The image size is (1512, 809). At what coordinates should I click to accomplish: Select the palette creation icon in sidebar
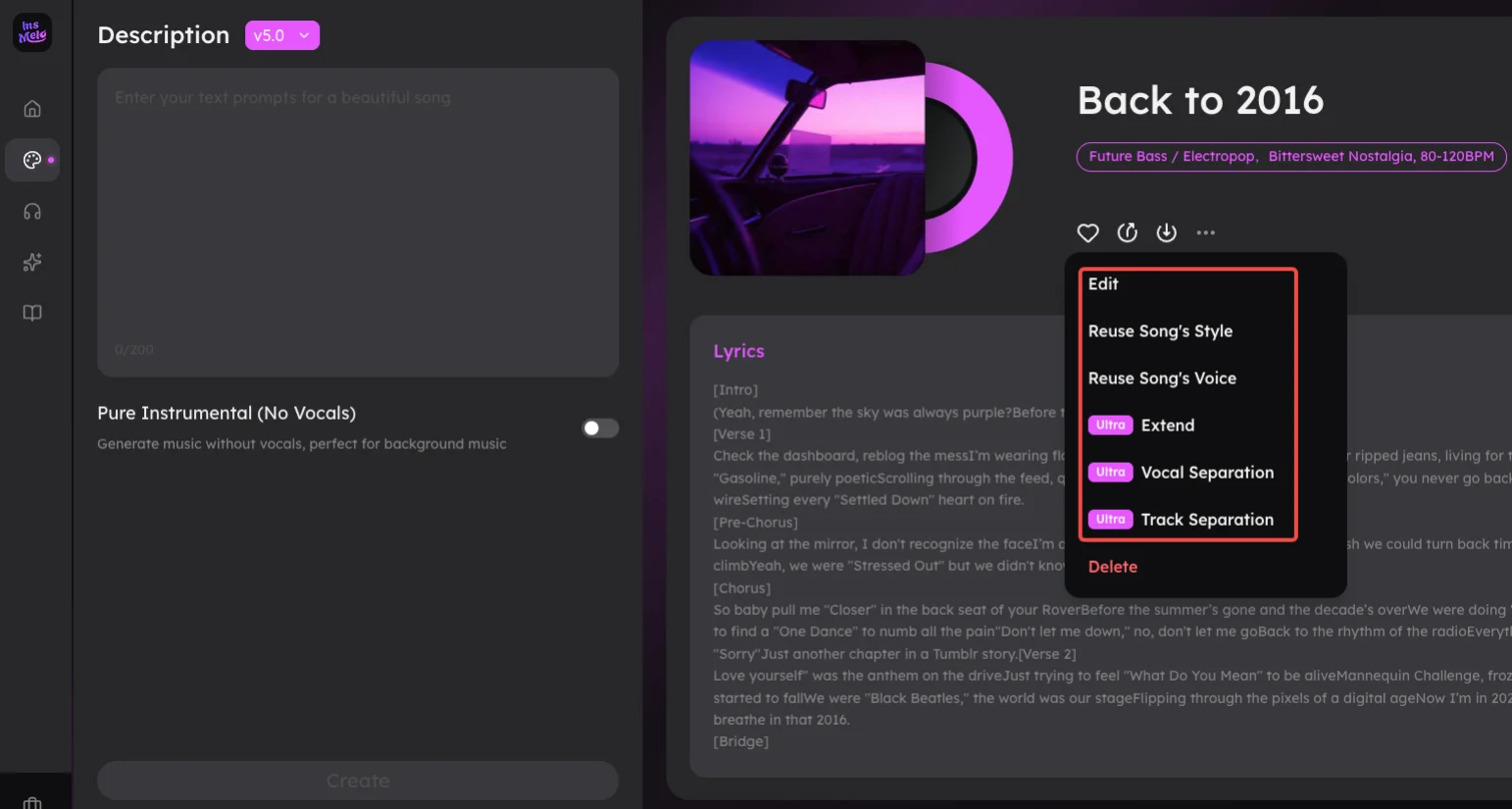coord(32,159)
